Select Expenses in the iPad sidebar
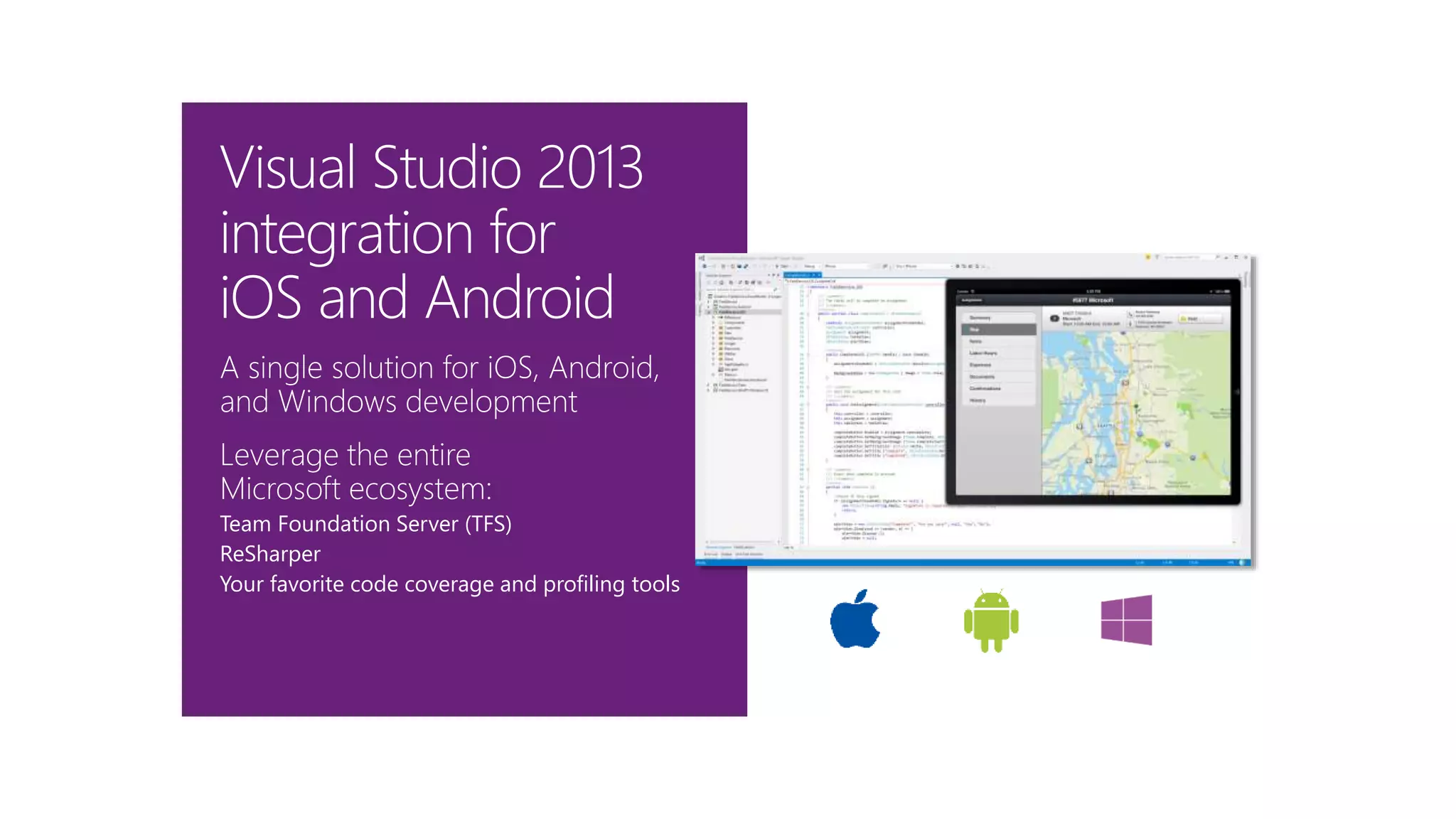Image resolution: width=1456 pixels, height=819 pixels. click(x=998, y=365)
